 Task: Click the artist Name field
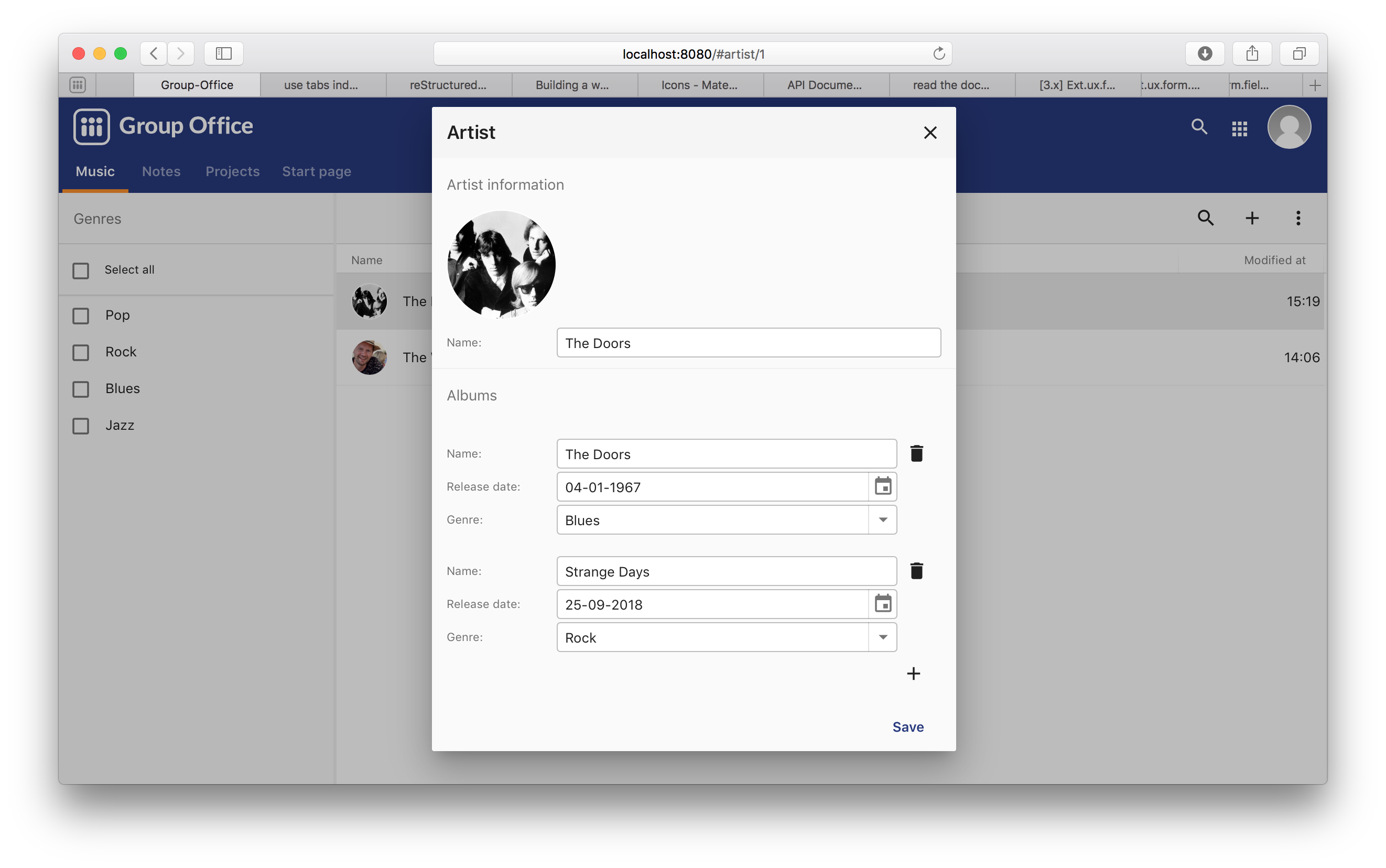click(748, 343)
